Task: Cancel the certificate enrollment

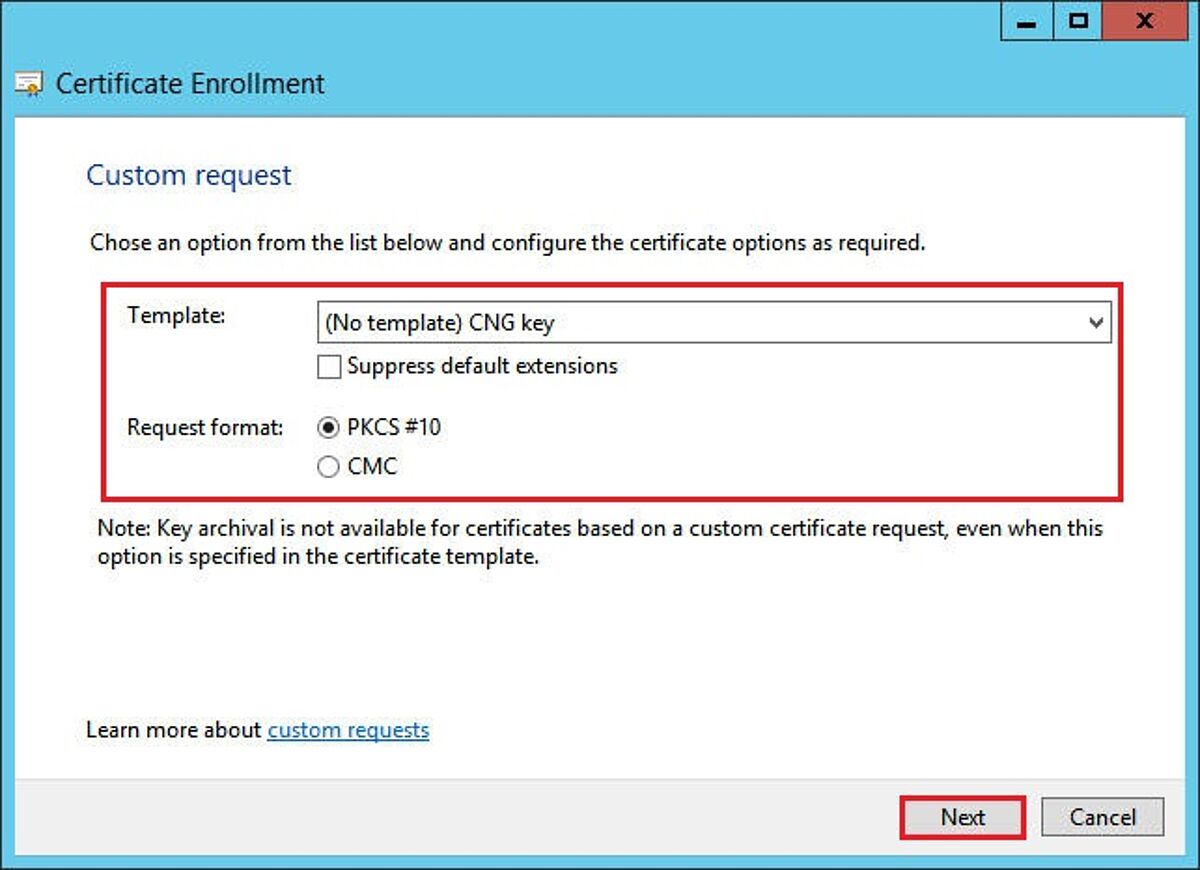Action: (x=1102, y=817)
